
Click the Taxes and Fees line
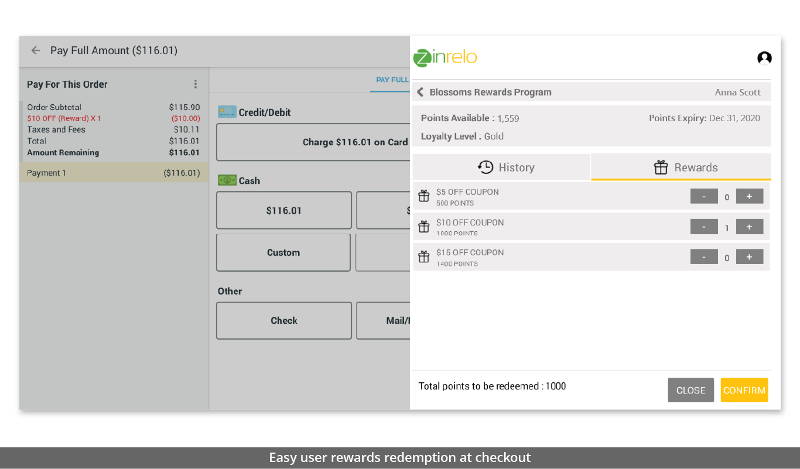pos(113,130)
